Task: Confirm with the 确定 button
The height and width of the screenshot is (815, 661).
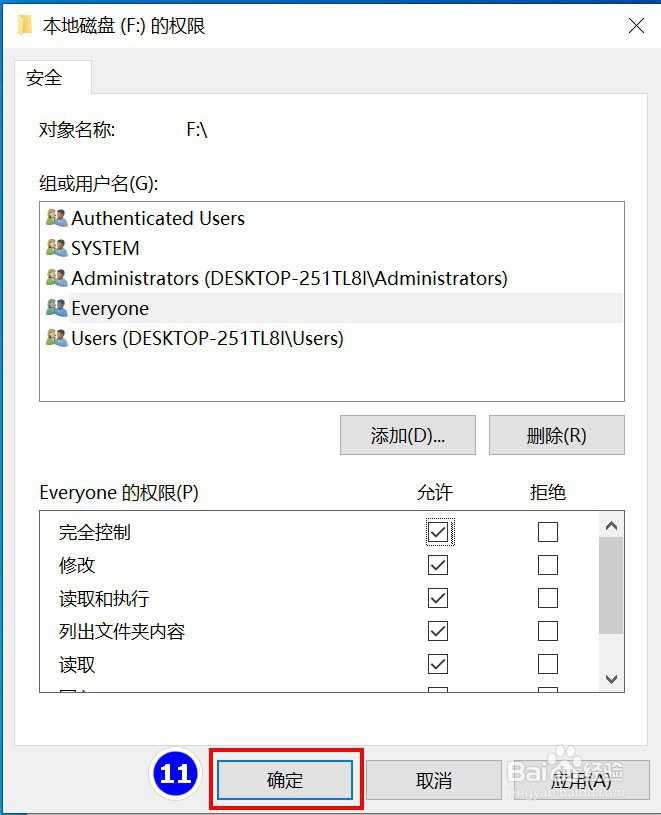Action: point(284,779)
